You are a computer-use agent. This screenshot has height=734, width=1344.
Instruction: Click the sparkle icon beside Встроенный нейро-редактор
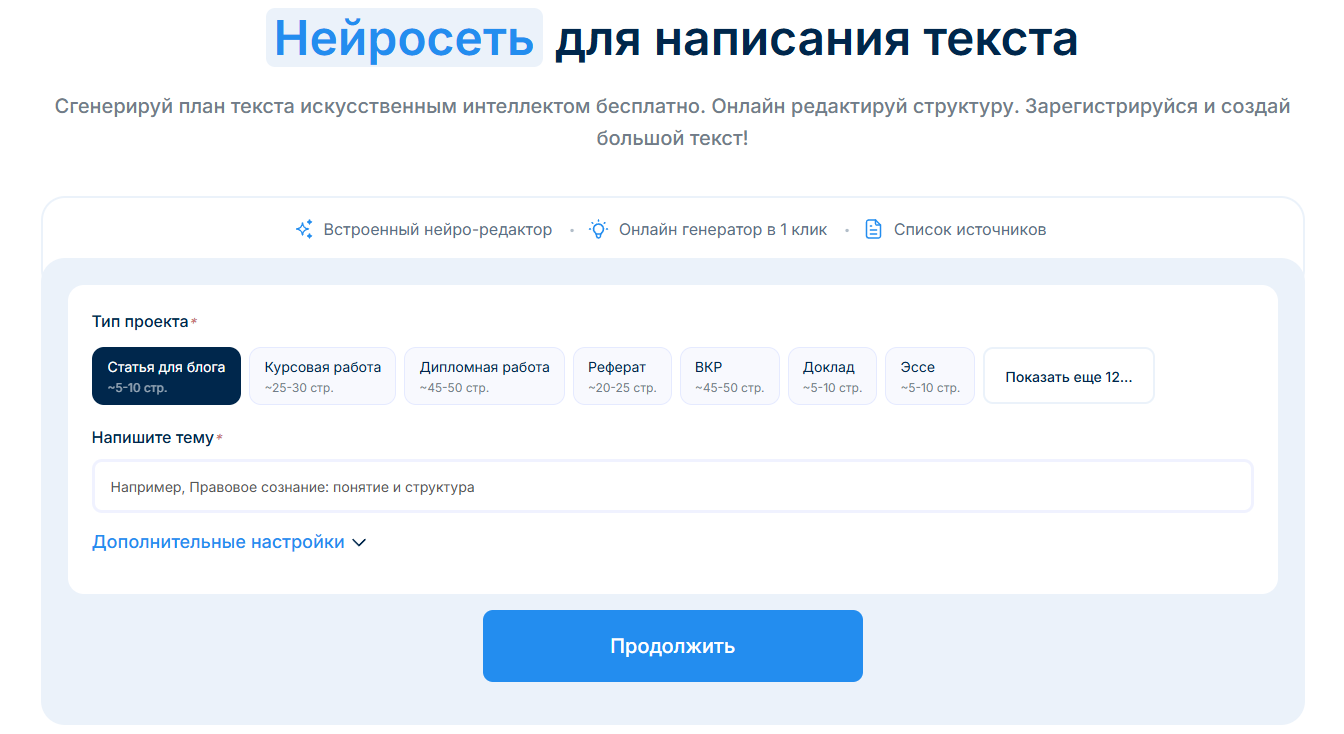(305, 229)
